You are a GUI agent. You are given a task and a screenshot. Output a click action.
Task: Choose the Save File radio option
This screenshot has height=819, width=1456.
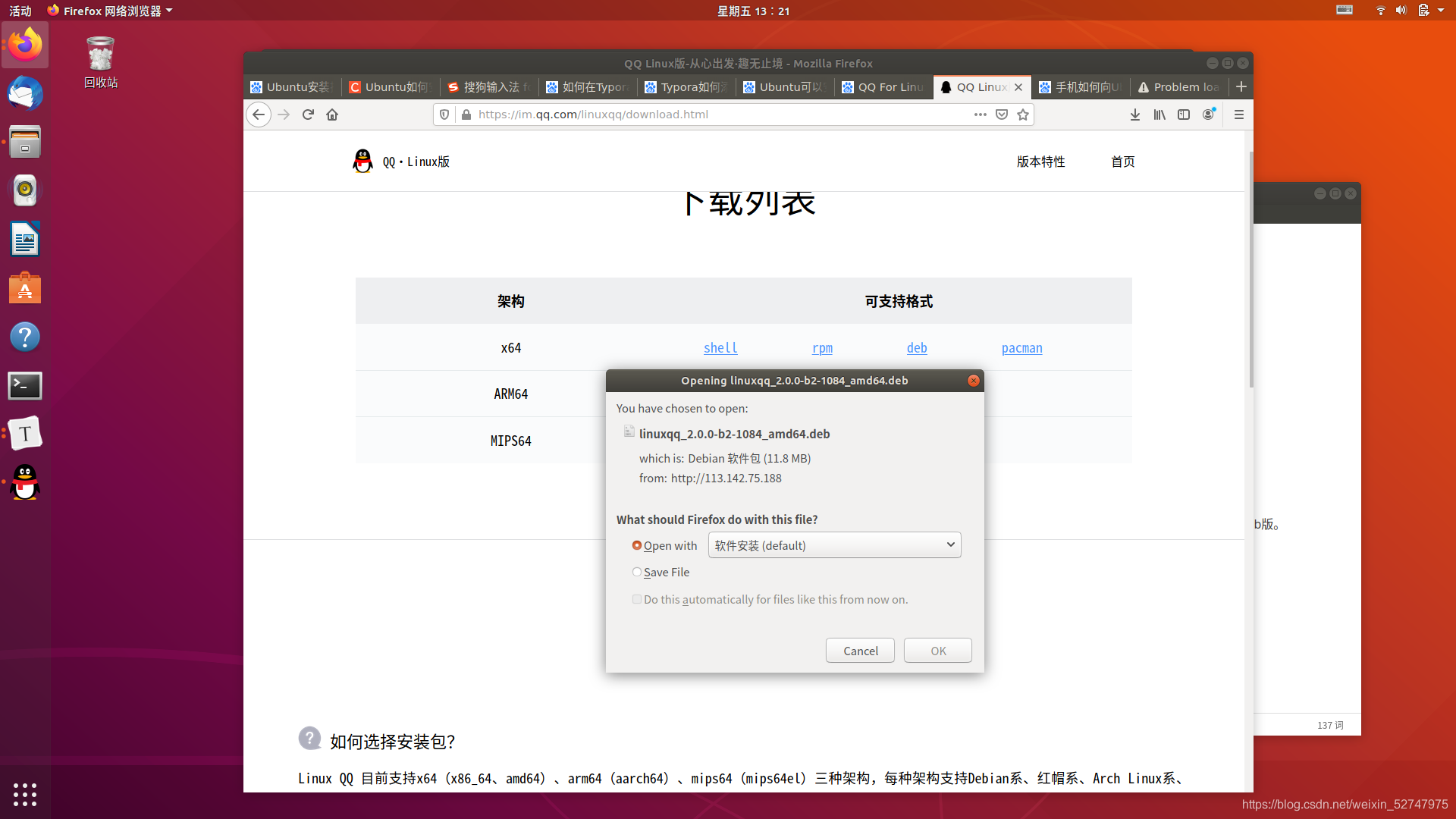pos(637,572)
